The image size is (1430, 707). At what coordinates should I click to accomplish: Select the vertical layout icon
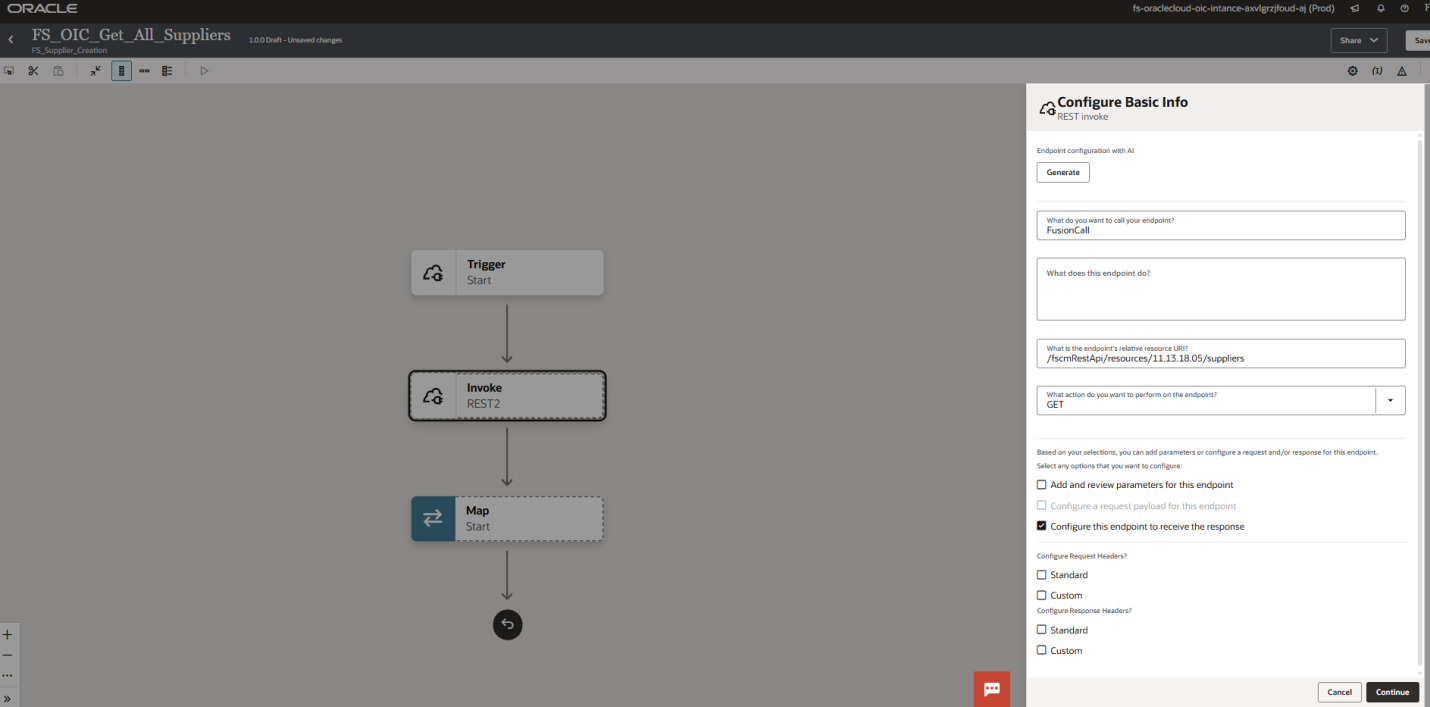121,71
